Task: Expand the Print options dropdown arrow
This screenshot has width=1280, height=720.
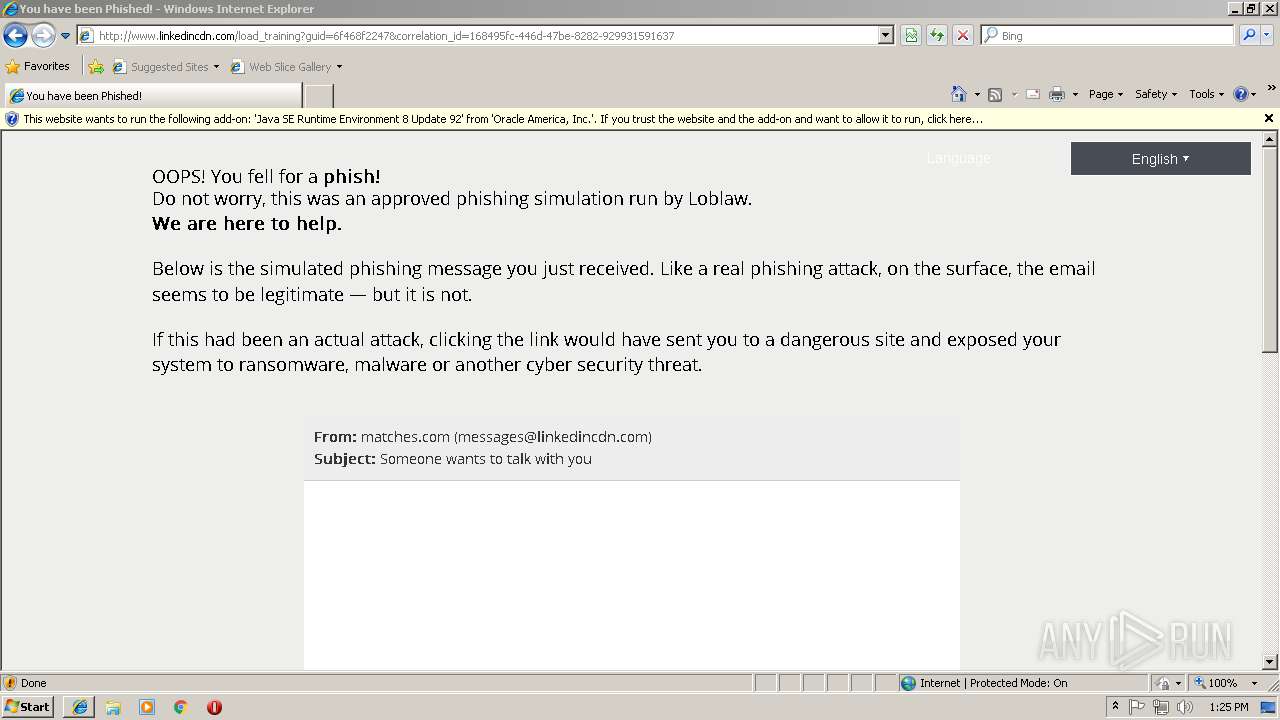Action: click(1075, 94)
